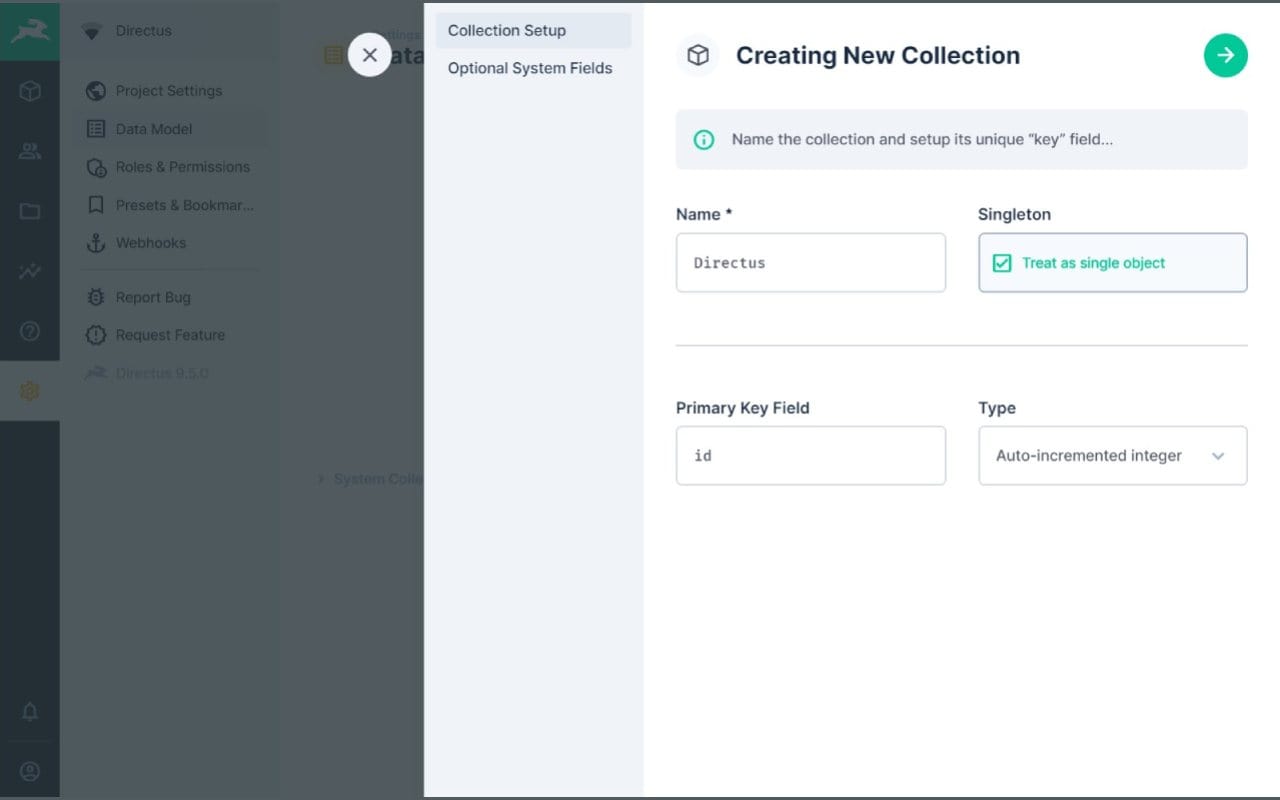Viewport: 1280px width, 800px height.
Task: Click the Report Bug icon
Action: pyautogui.click(x=96, y=297)
